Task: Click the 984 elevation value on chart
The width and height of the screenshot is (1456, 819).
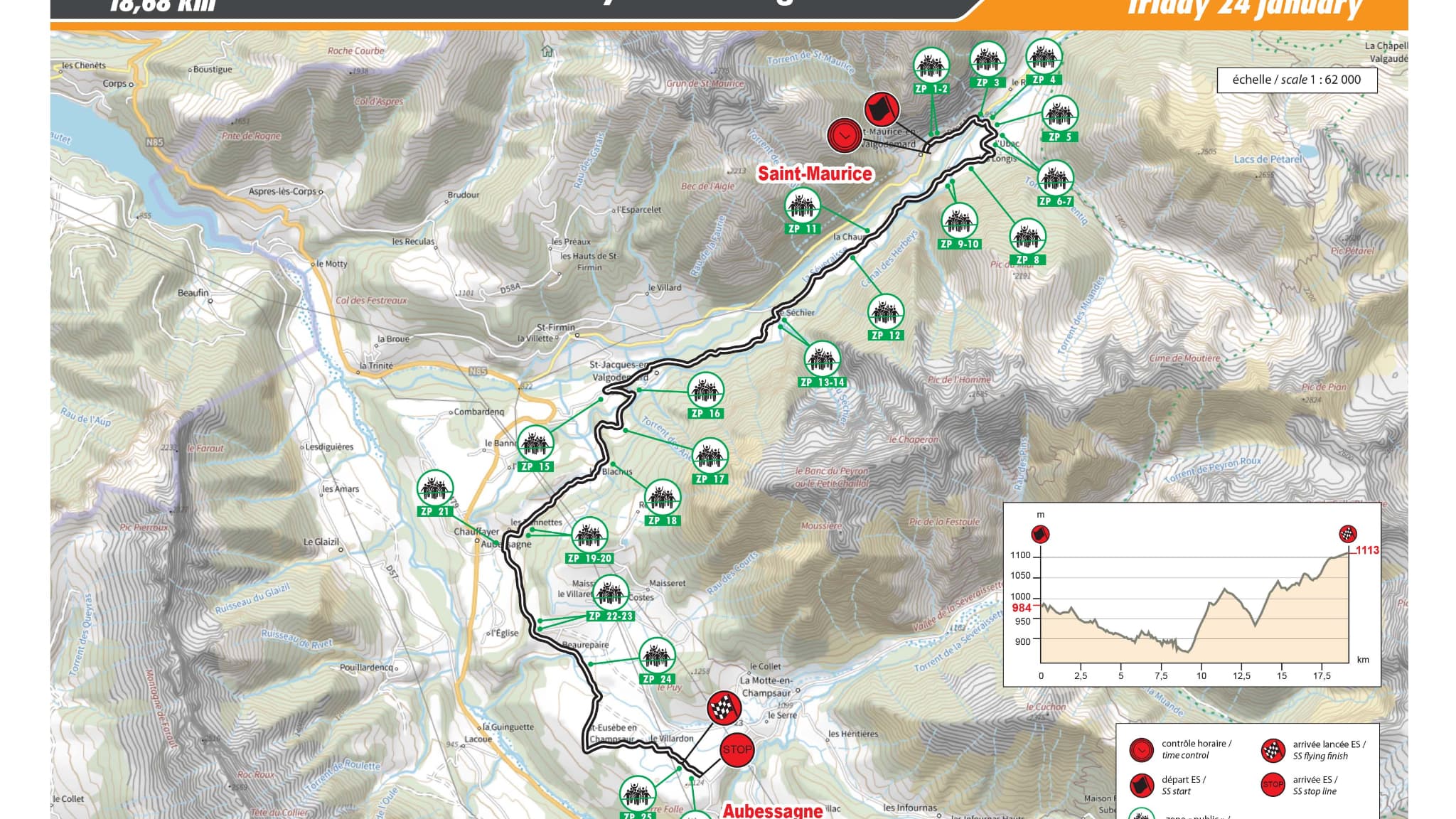Action: [1022, 608]
